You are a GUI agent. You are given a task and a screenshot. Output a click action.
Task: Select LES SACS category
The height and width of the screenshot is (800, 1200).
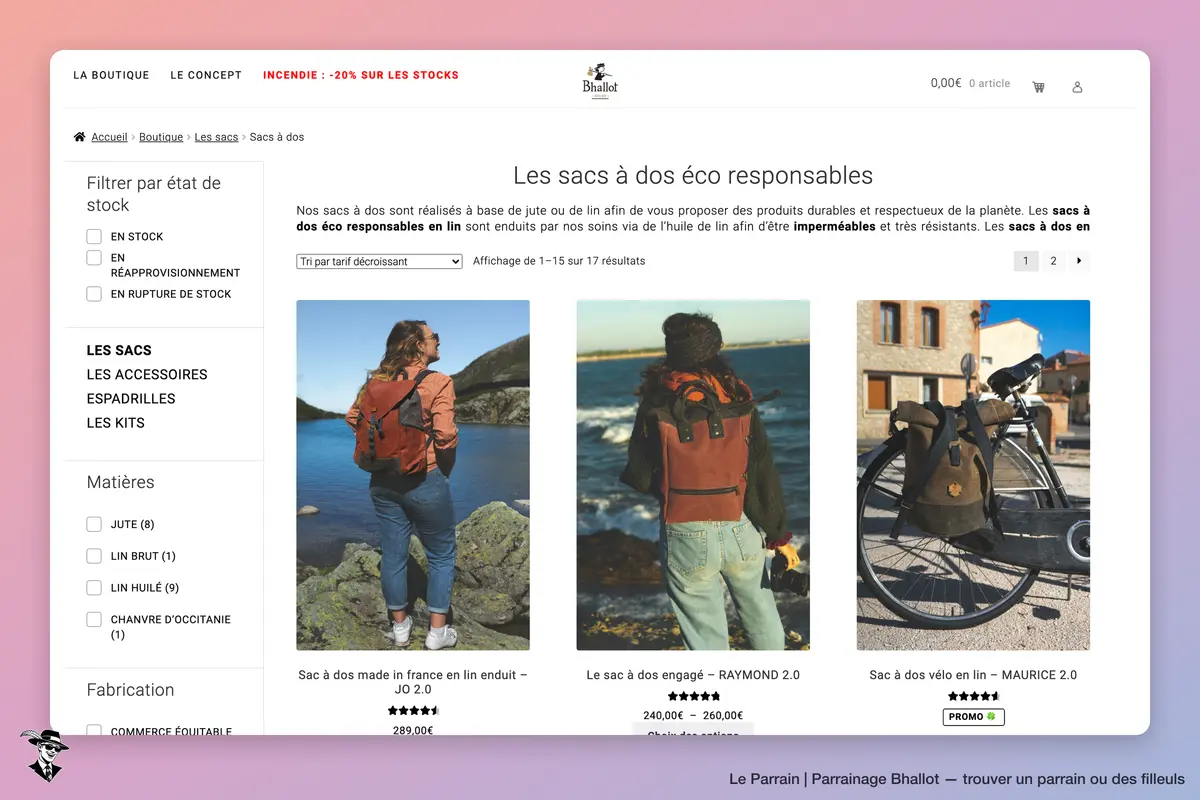119,351
